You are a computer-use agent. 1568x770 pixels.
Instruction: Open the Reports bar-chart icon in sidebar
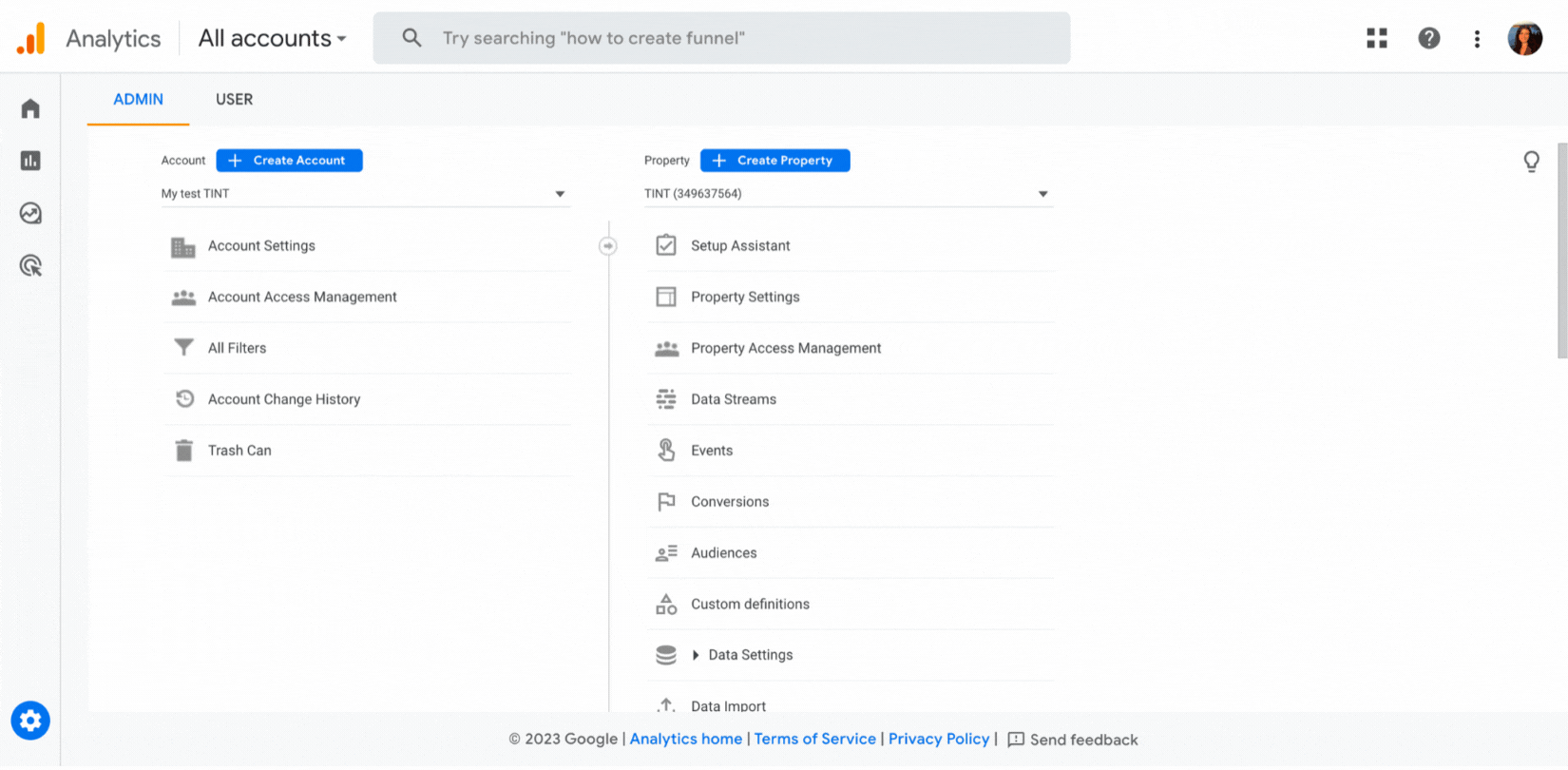point(30,161)
